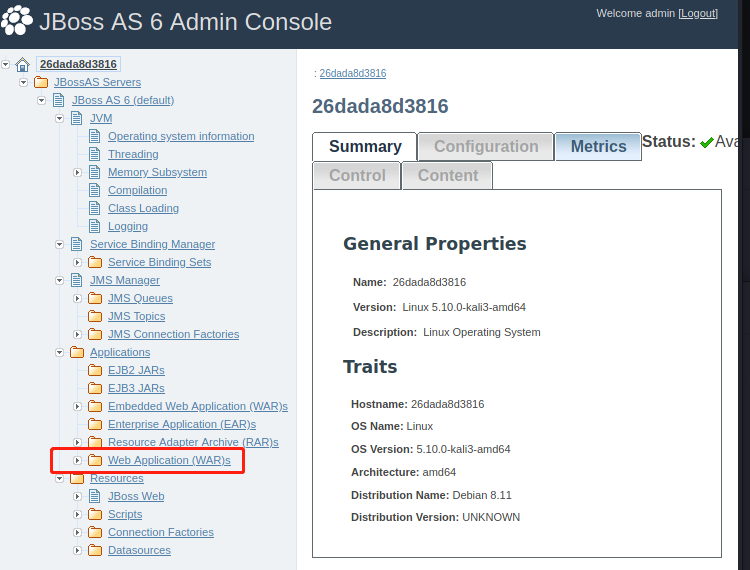Switch to the Metrics tab
Screen dimensions: 750x570
click(x=598, y=146)
